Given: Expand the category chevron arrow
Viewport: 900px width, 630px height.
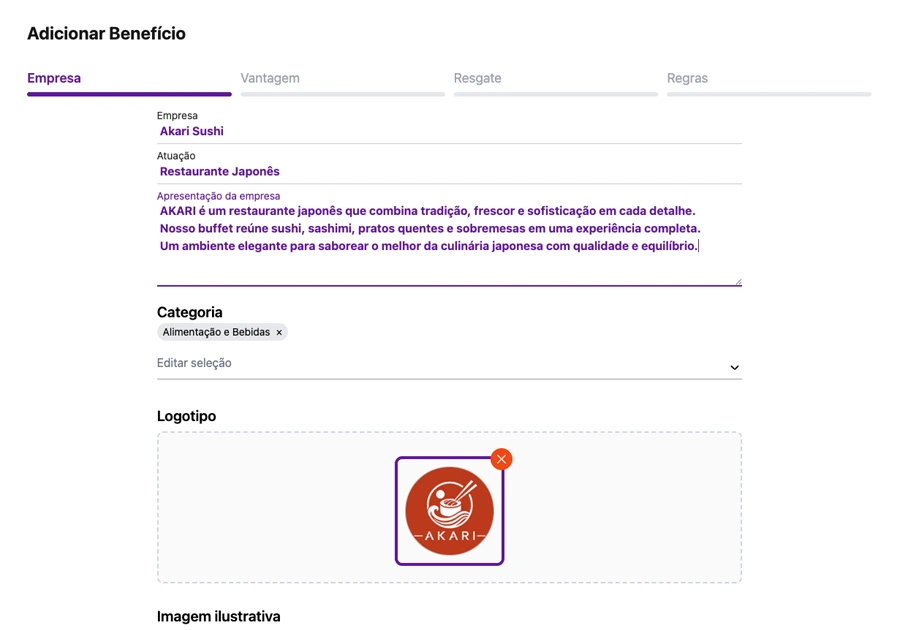Looking at the screenshot, I should tap(734, 367).
